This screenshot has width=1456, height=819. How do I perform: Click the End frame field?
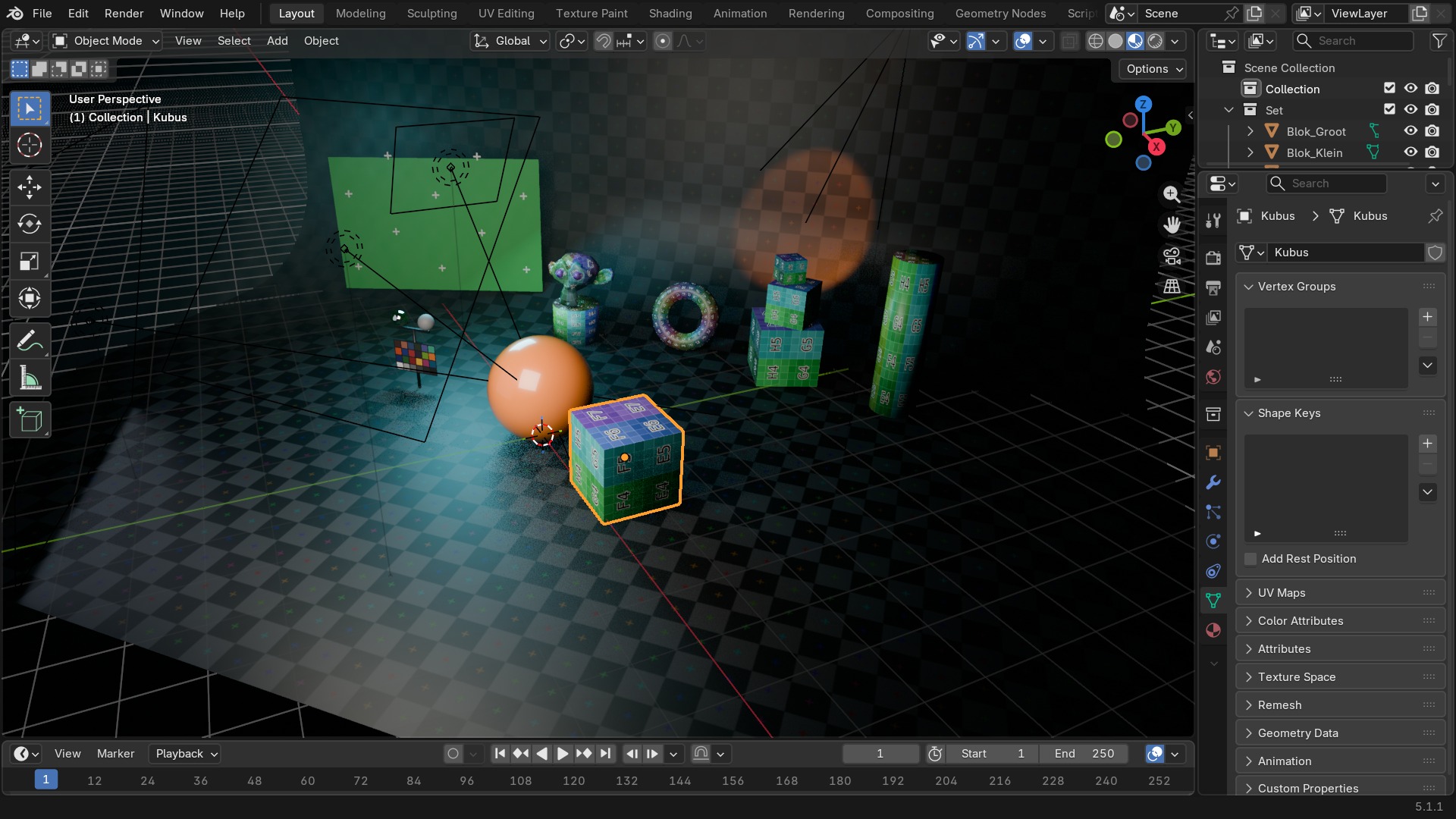pos(1084,754)
